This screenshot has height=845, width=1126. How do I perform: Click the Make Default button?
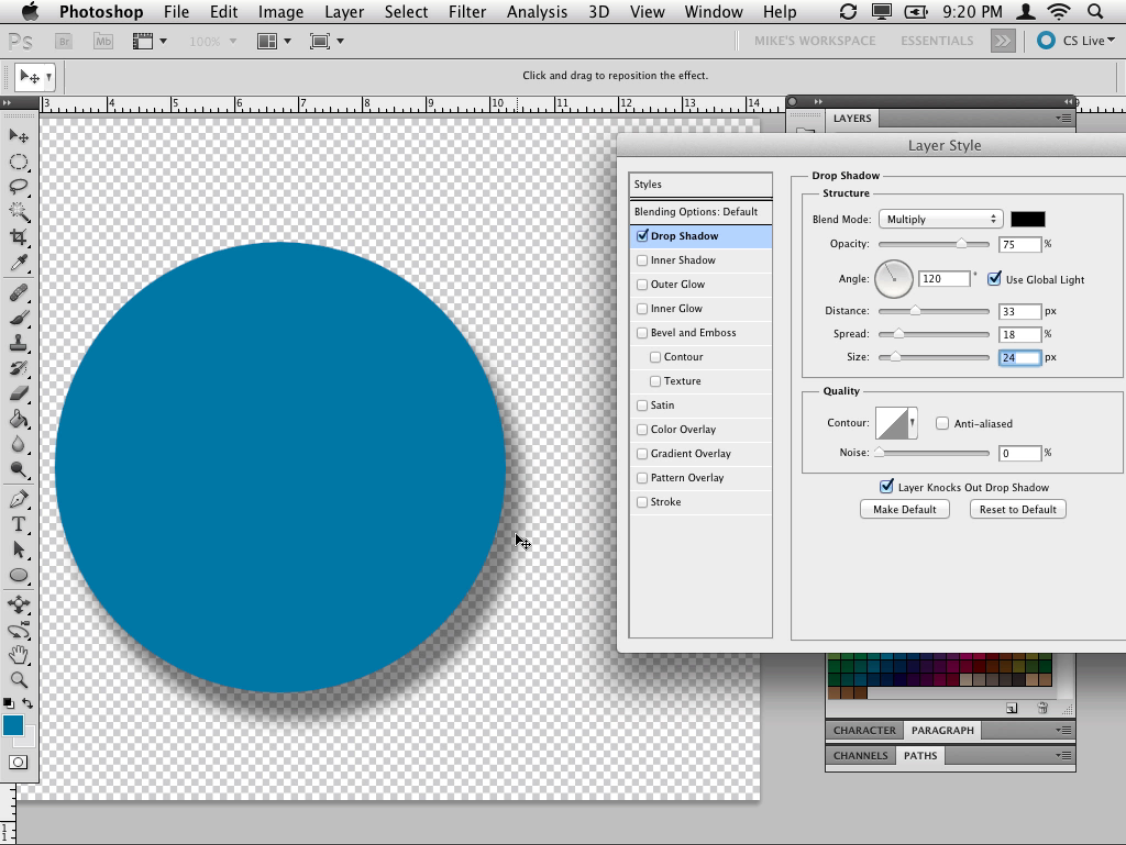pyautogui.click(x=904, y=509)
